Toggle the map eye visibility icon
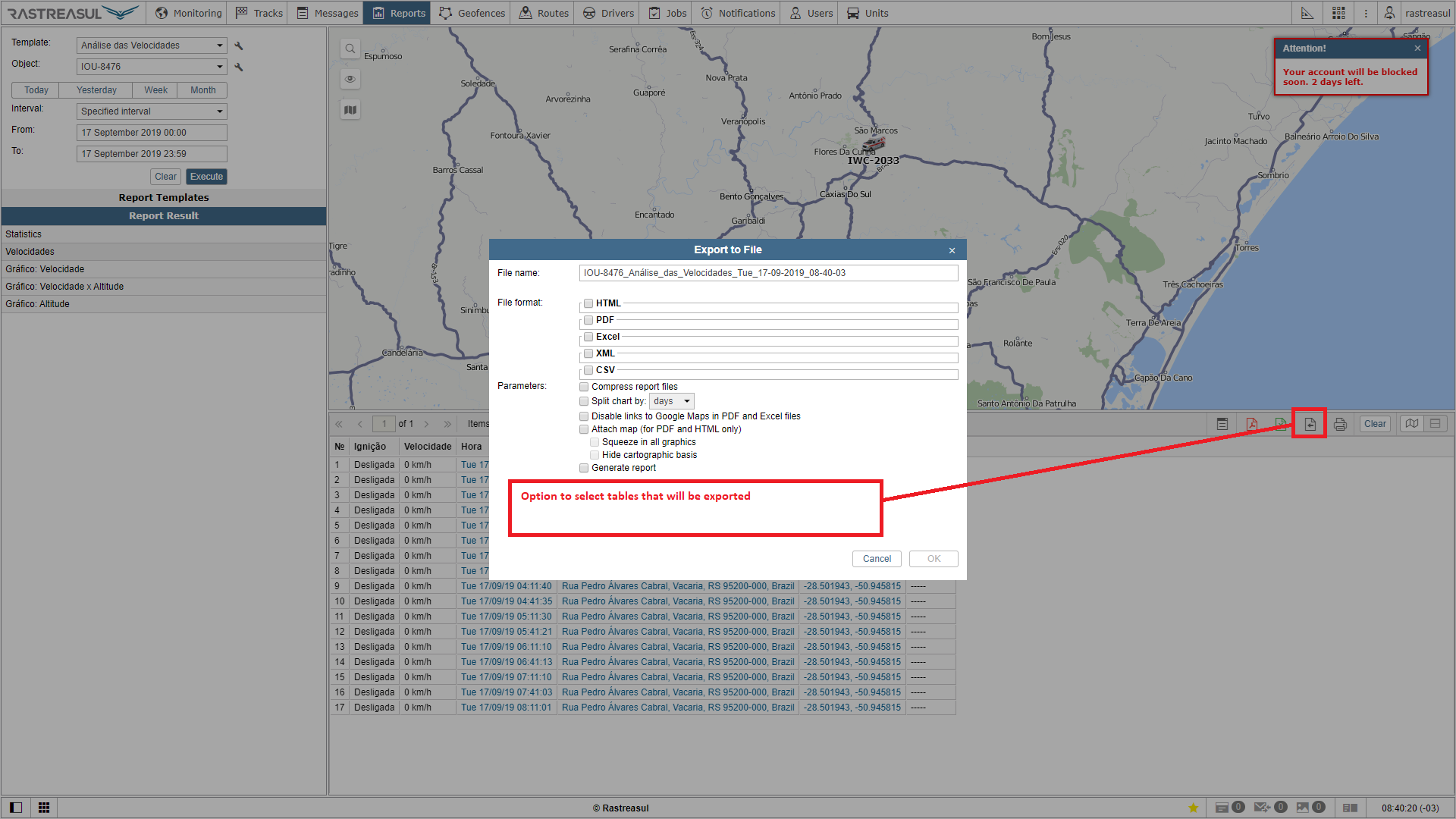The width and height of the screenshot is (1456, 819). click(x=350, y=80)
